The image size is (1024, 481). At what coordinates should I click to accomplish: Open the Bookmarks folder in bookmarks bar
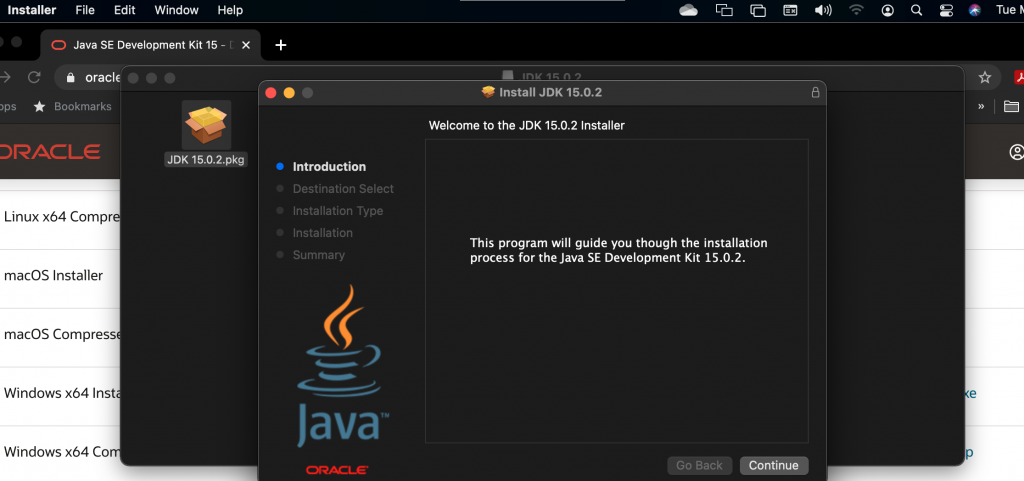pos(72,106)
